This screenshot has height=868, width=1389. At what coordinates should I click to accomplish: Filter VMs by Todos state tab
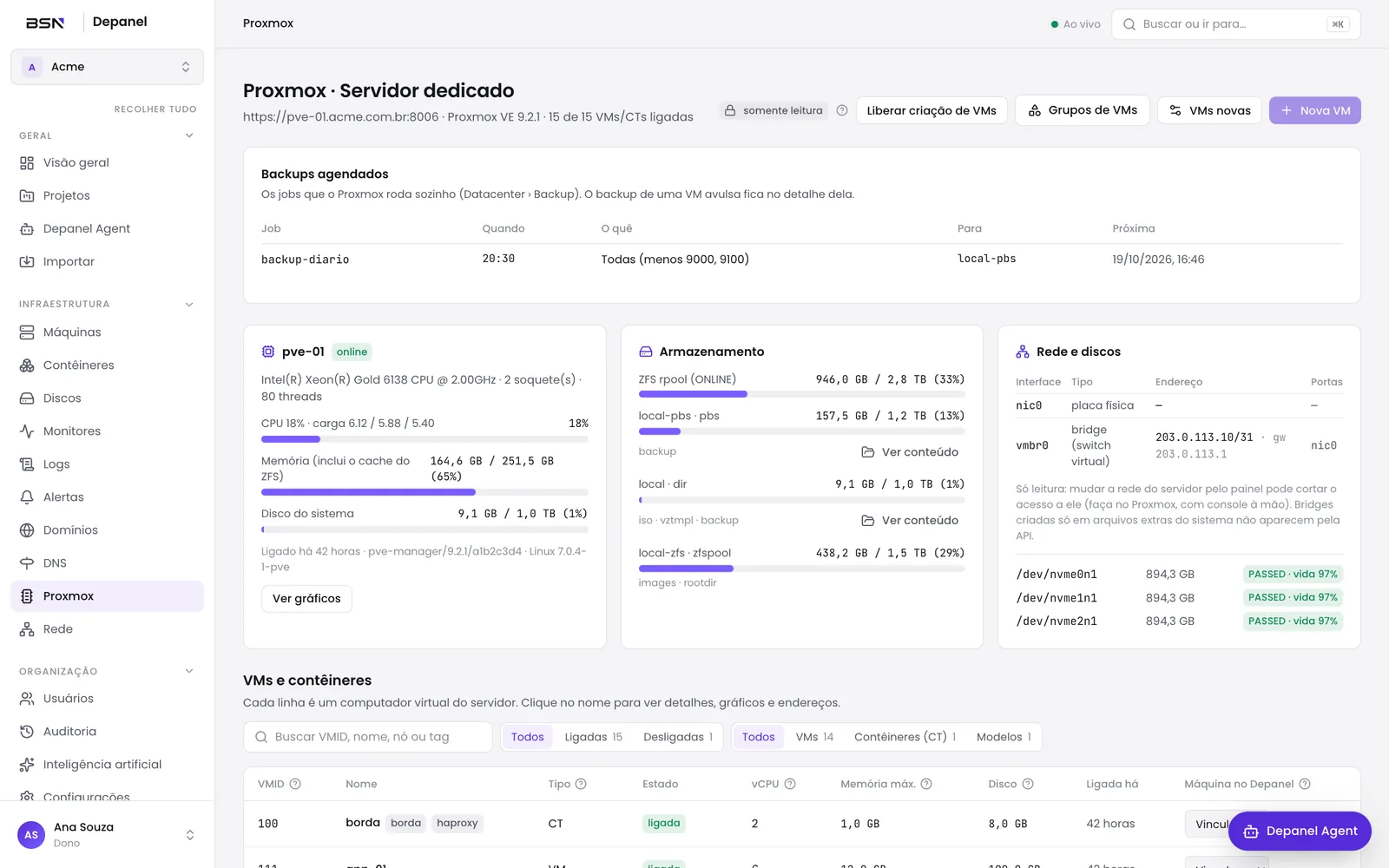click(528, 737)
